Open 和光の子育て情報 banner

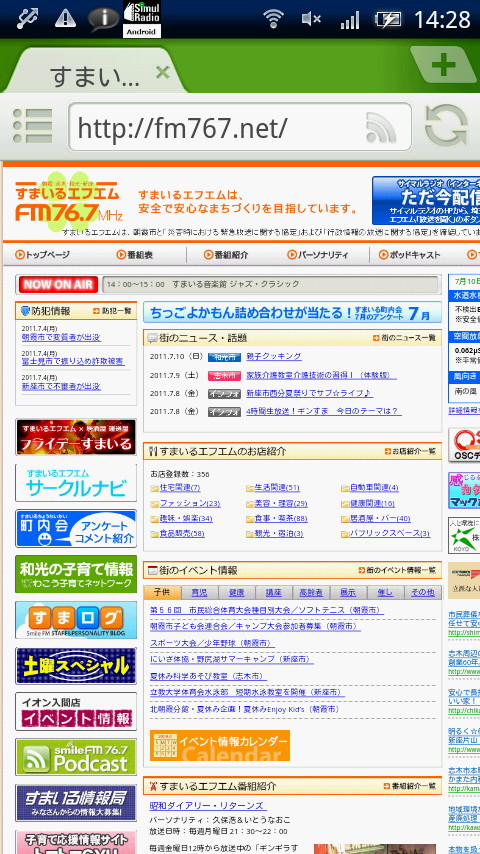point(76,574)
